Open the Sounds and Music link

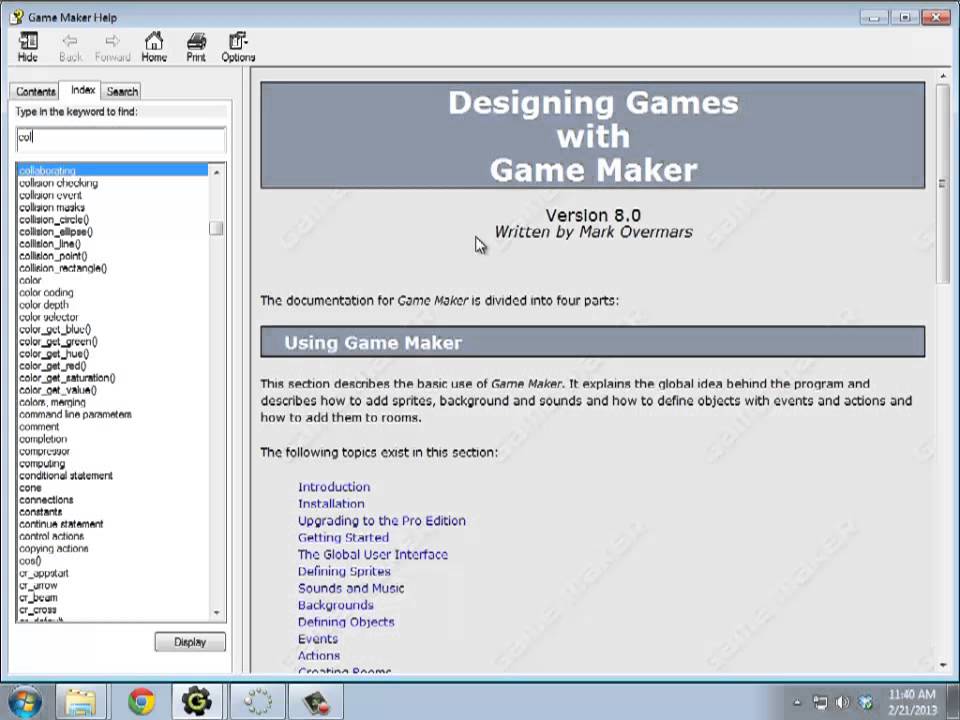(x=351, y=588)
